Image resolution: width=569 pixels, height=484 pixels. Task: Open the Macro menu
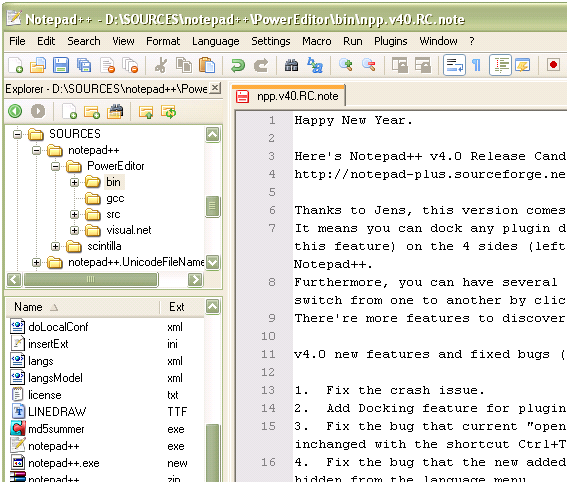(x=316, y=41)
